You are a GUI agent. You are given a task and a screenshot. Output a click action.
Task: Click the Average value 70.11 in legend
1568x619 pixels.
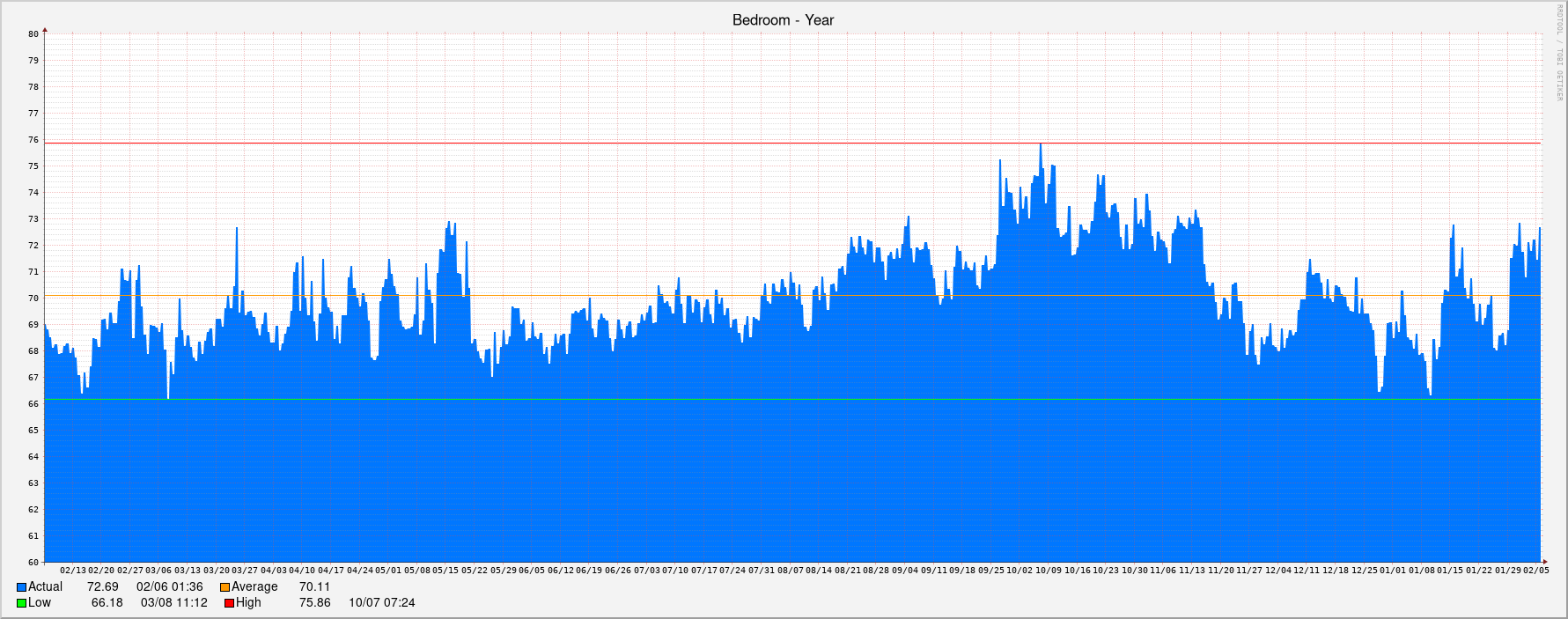pos(314,587)
